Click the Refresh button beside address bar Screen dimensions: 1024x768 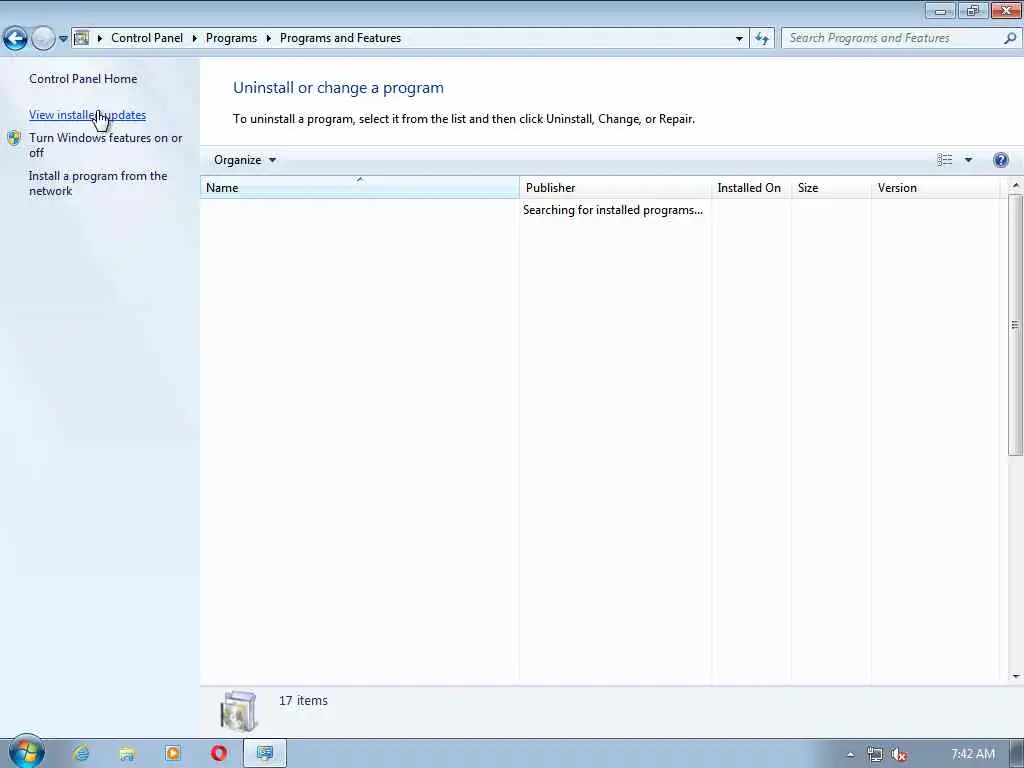tap(761, 39)
